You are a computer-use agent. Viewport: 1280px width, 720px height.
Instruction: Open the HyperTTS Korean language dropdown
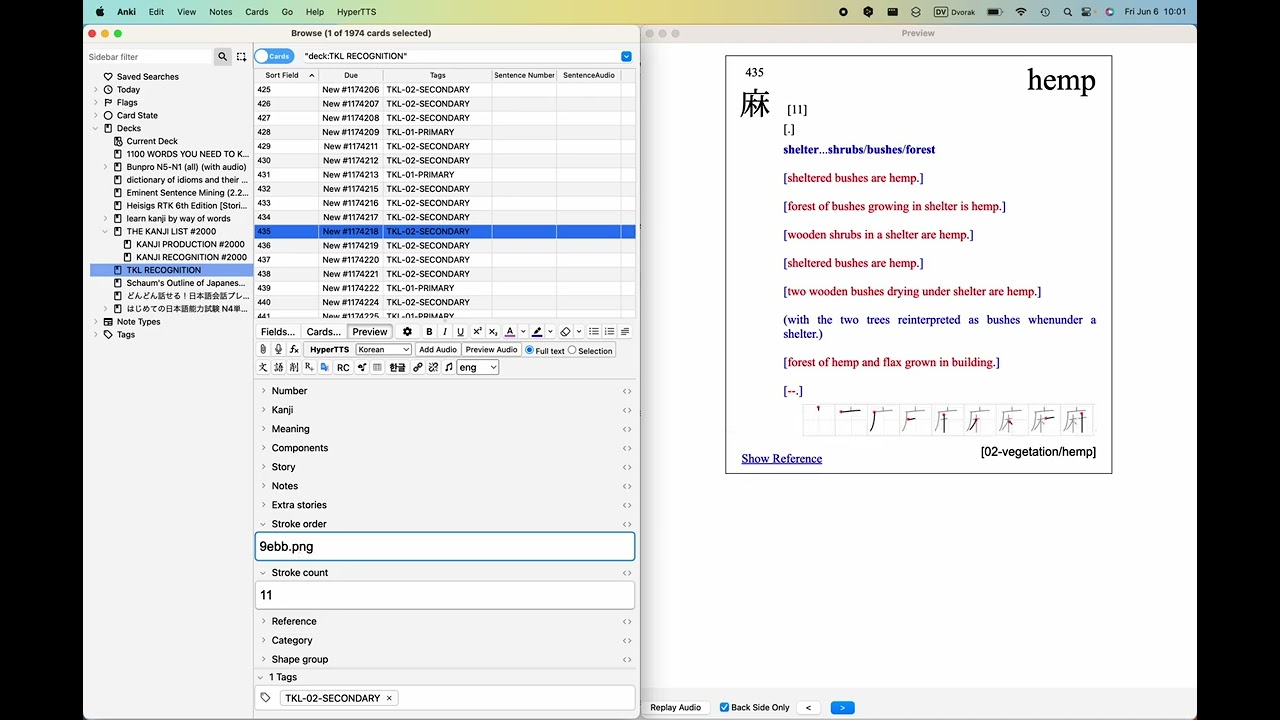point(384,350)
